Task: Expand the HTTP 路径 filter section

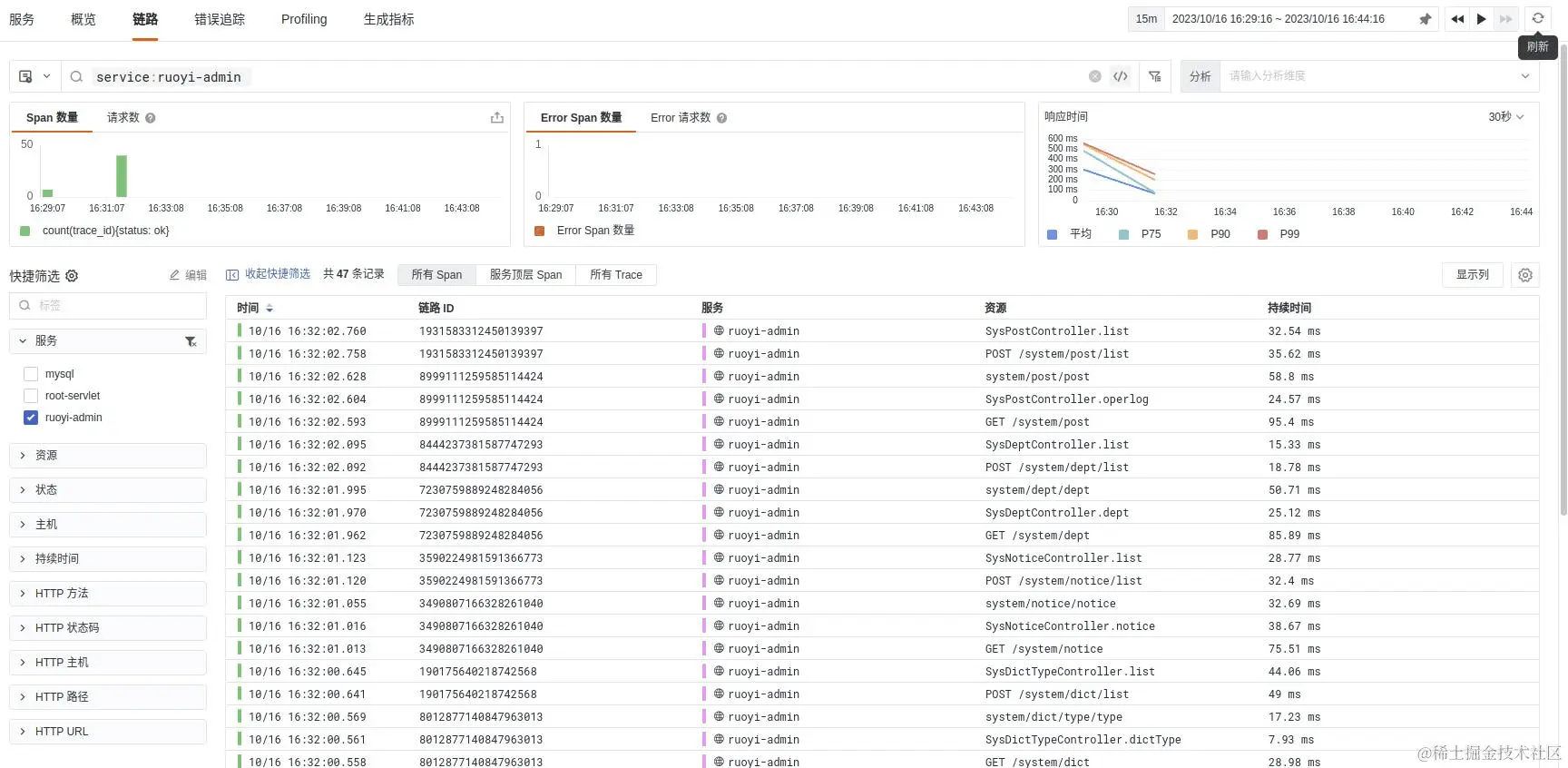Action: (x=108, y=697)
